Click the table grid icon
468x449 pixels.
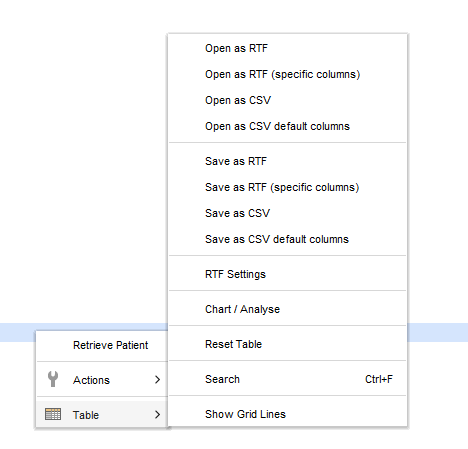tap(53, 414)
